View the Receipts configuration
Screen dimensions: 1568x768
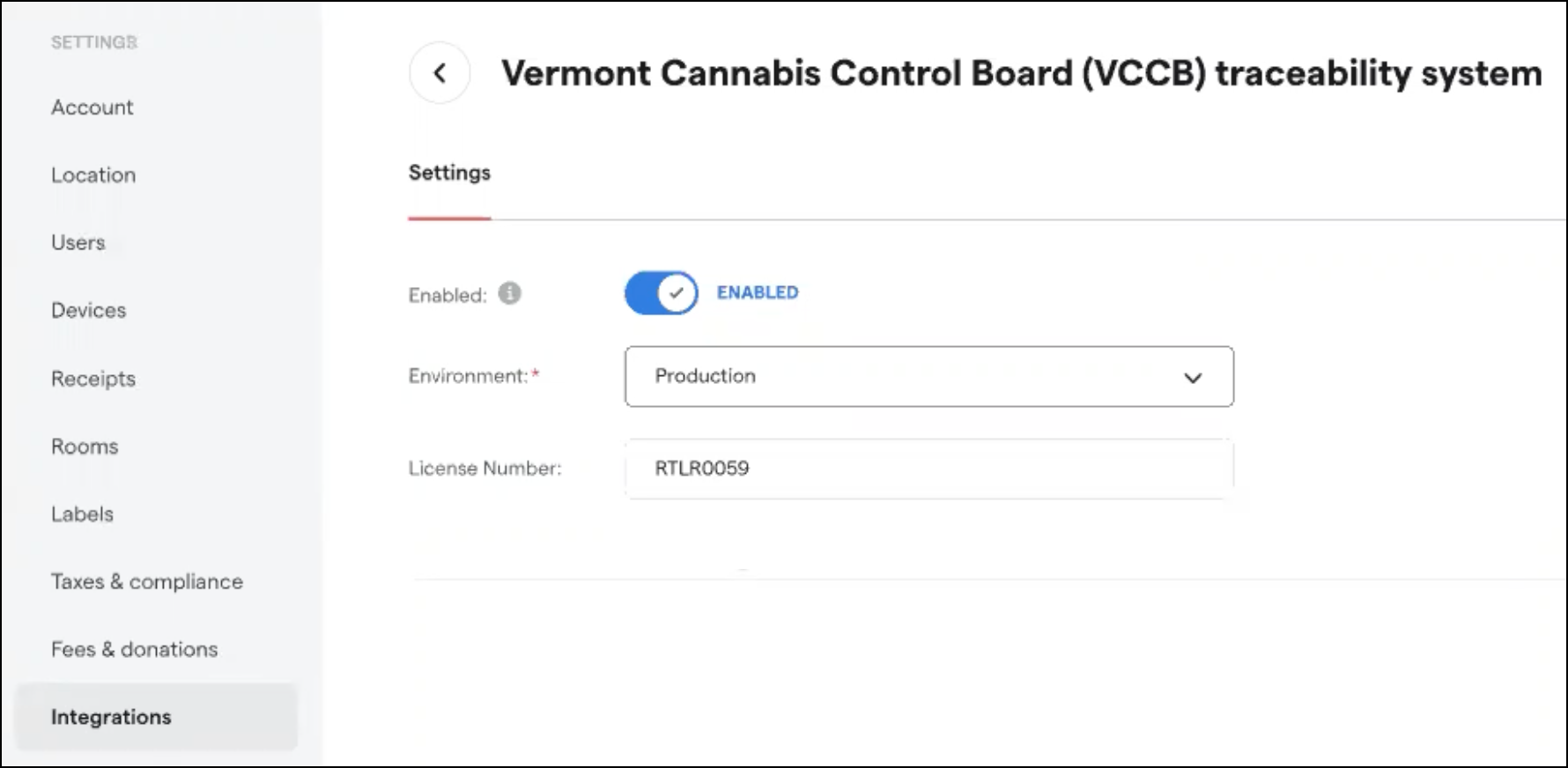point(93,379)
